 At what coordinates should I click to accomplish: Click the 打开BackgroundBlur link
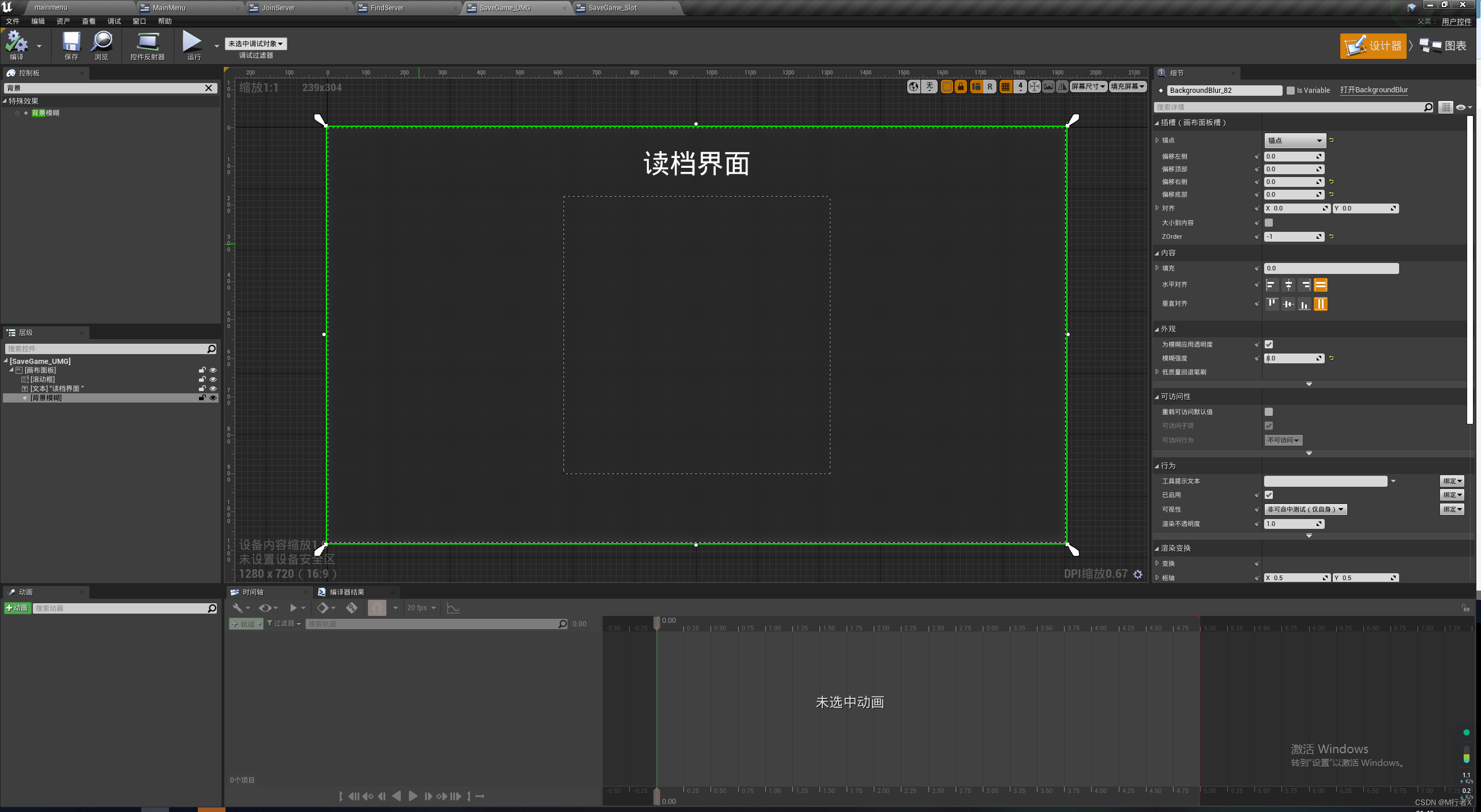tap(1374, 90)
